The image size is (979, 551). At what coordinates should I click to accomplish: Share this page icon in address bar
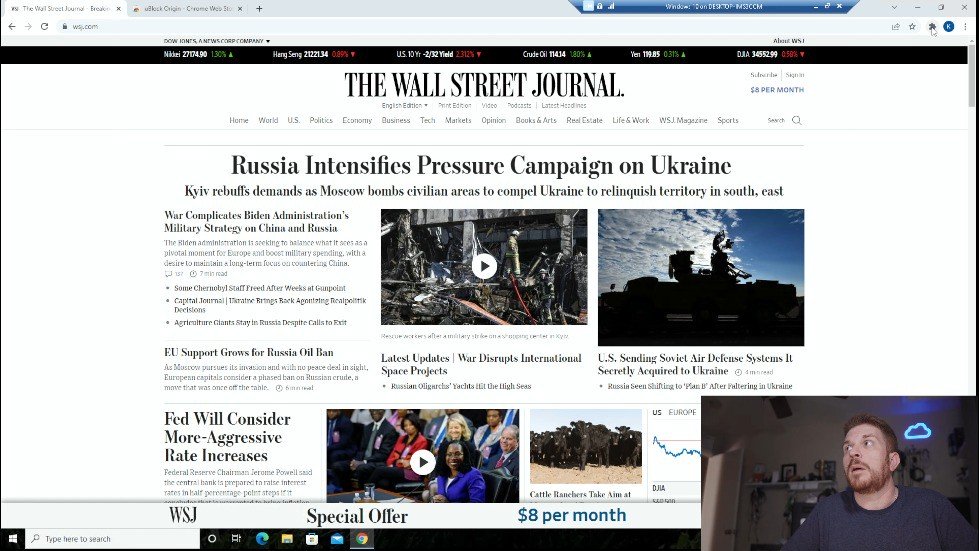point(895,26)
